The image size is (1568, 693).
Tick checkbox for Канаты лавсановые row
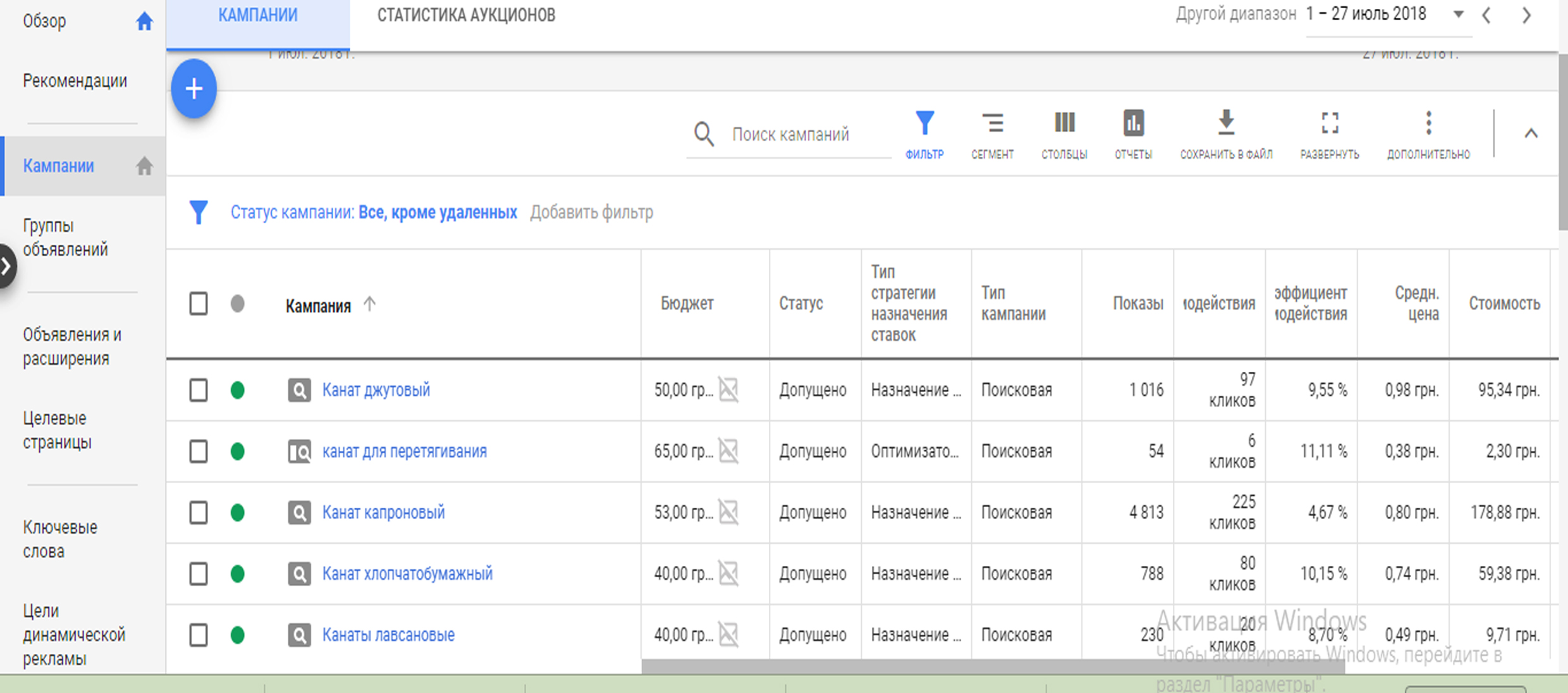click(199, 635)
